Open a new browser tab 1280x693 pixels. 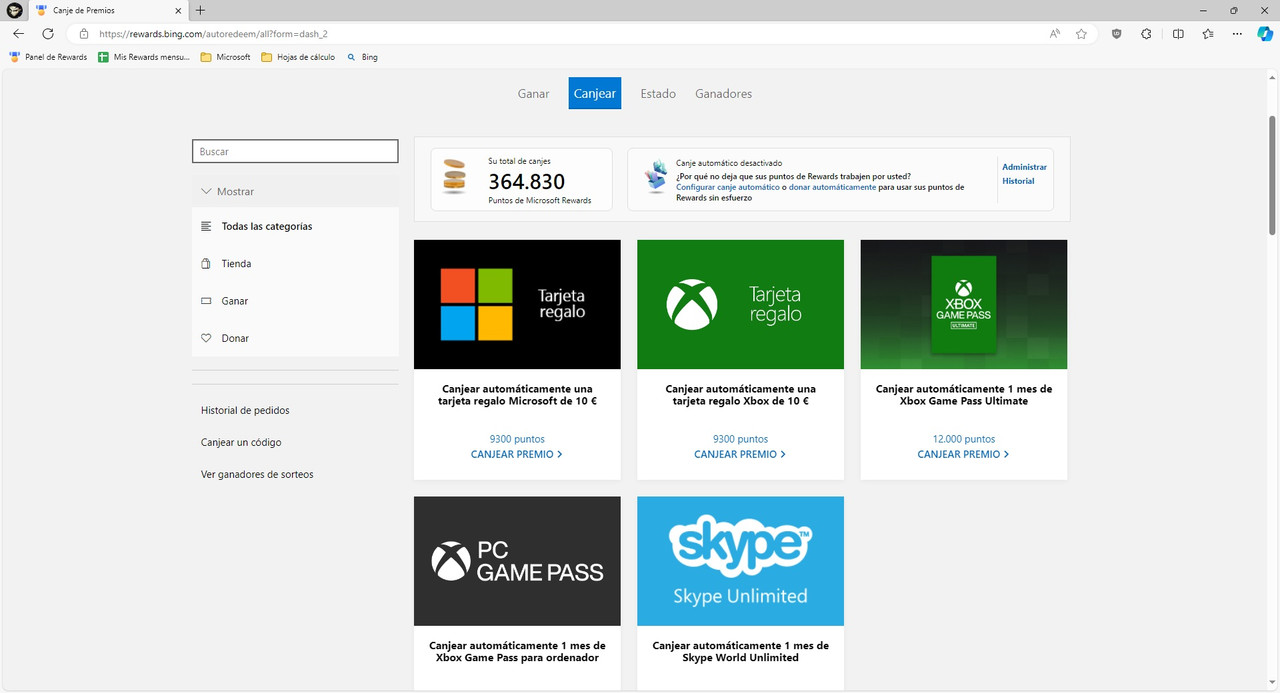(200, 10)
